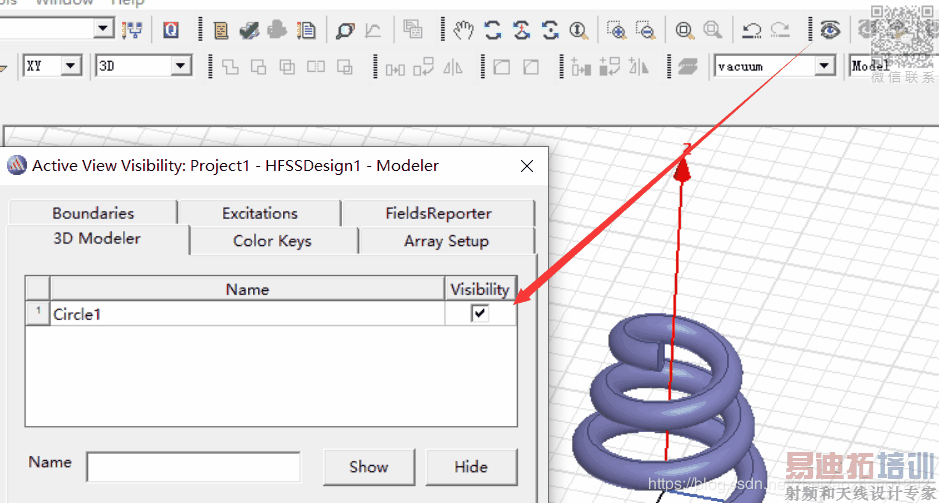The height and width of the screenshot is (503, 939).
Task: Click the Chamfer edge icon
Action: coord(531,66)
